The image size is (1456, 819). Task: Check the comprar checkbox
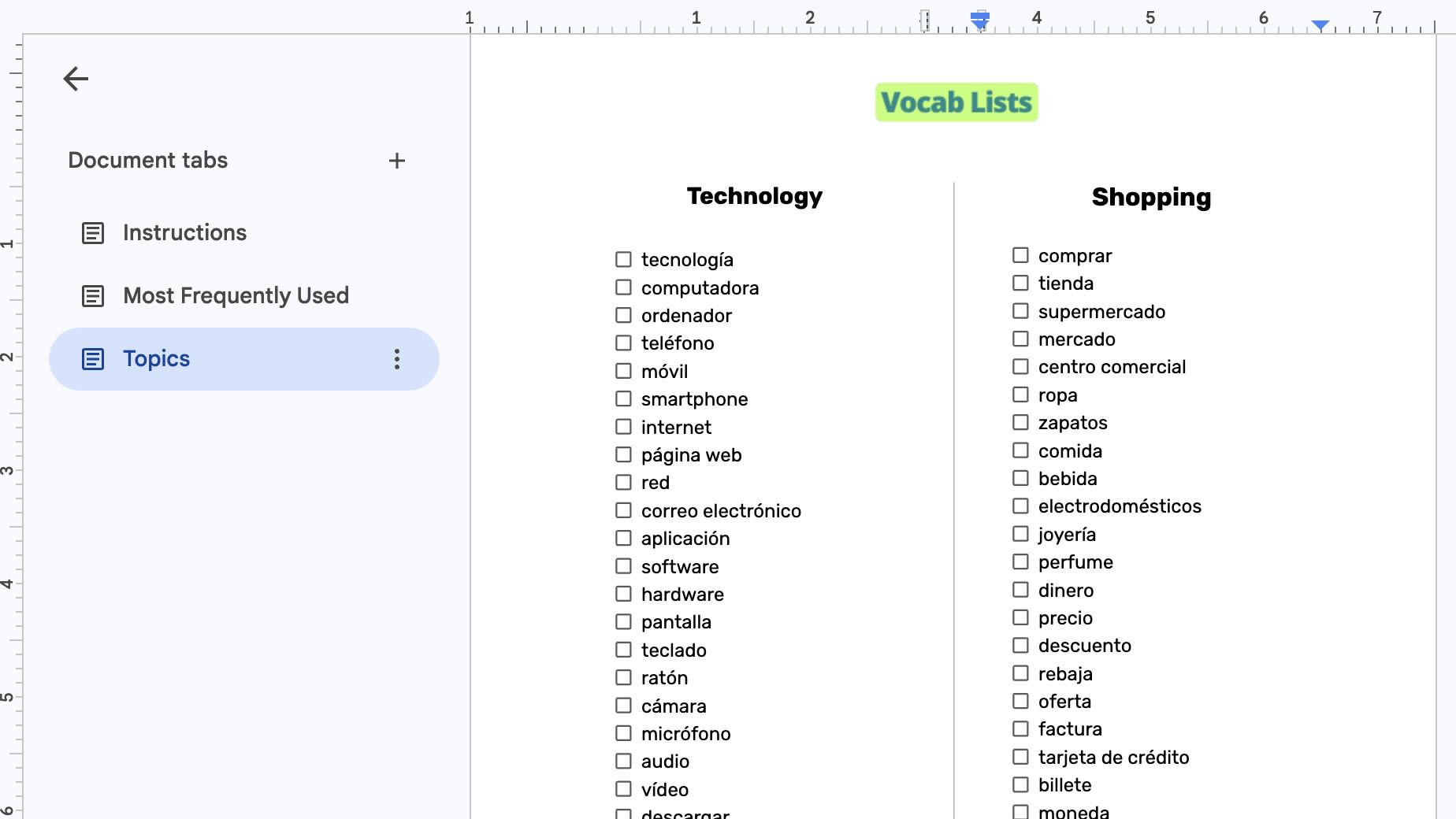pyautogui.click(x=1020, y=255)
